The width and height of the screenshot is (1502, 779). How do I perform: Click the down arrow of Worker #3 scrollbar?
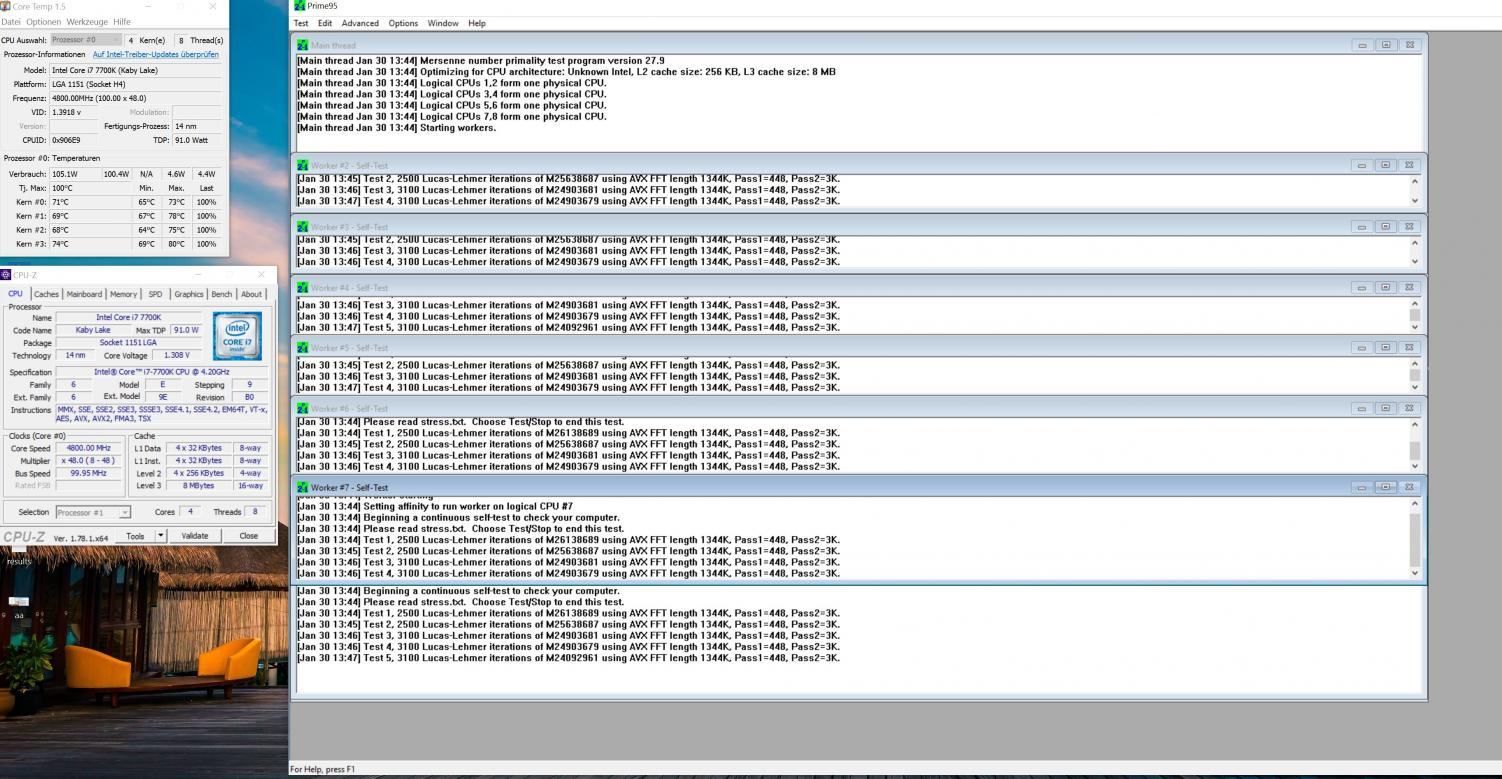tap(1415, 262)
